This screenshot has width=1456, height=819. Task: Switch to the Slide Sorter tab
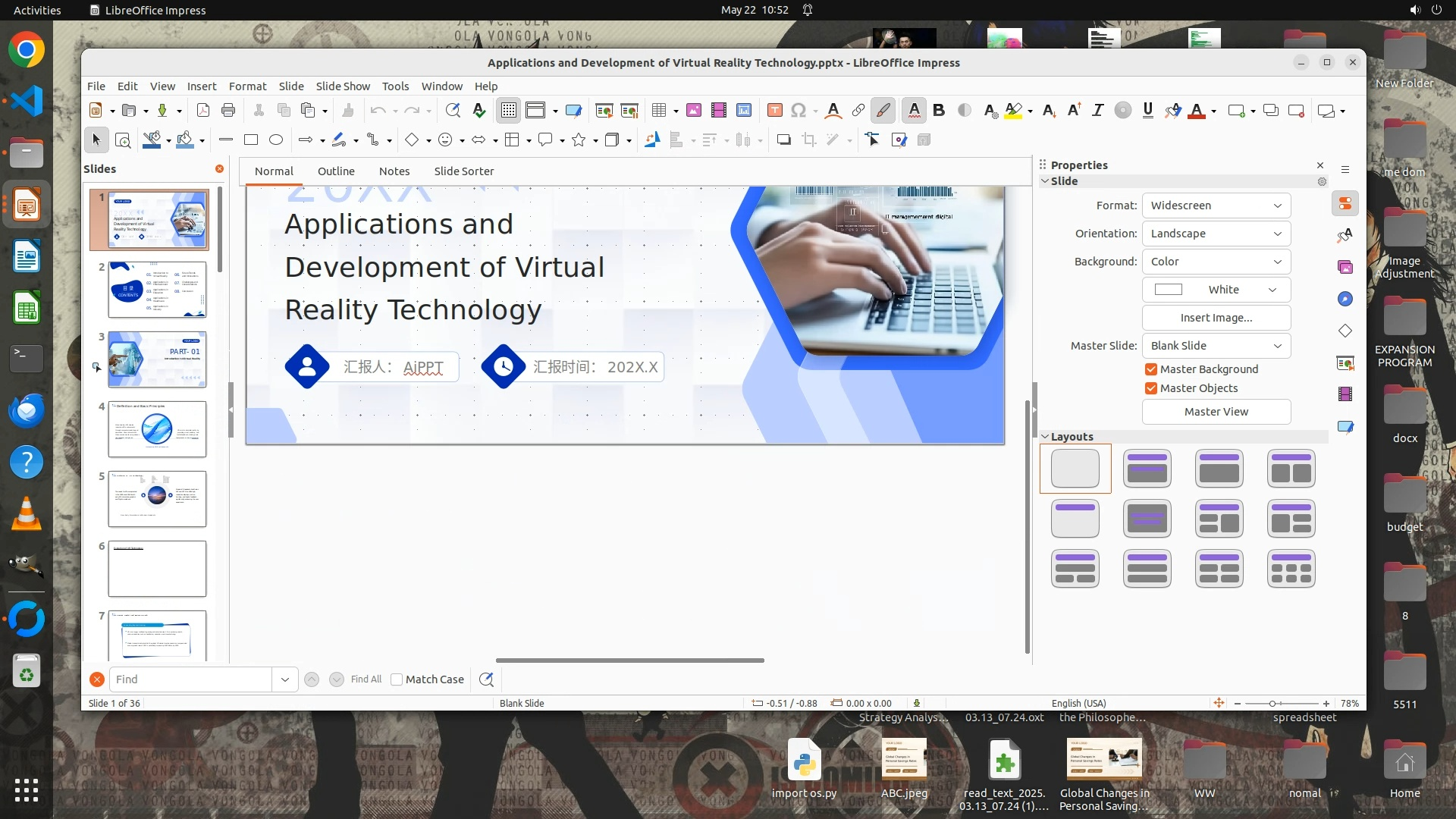463,171
